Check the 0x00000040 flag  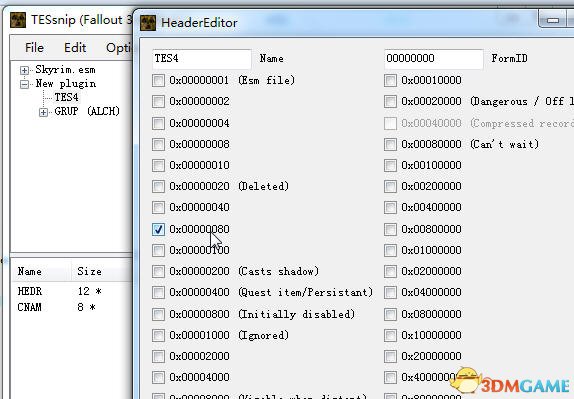[x=159, y=208]
